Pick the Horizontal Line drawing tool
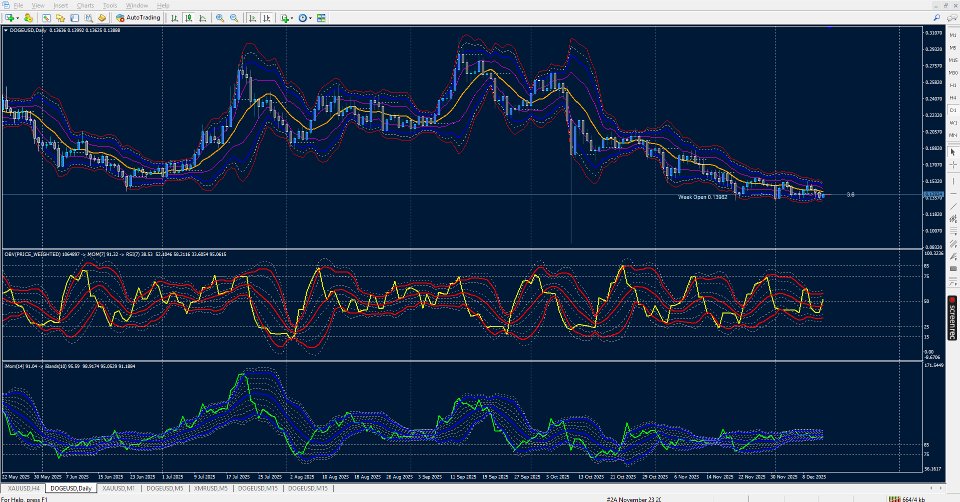Image resolution: width=960 pixels, height=502 pixels. coord(952,194)
